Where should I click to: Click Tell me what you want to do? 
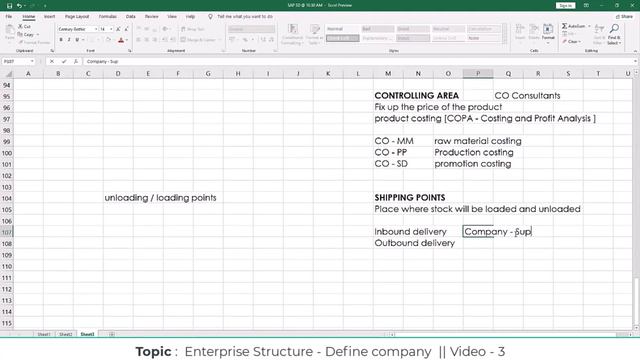tap(245, 17)
